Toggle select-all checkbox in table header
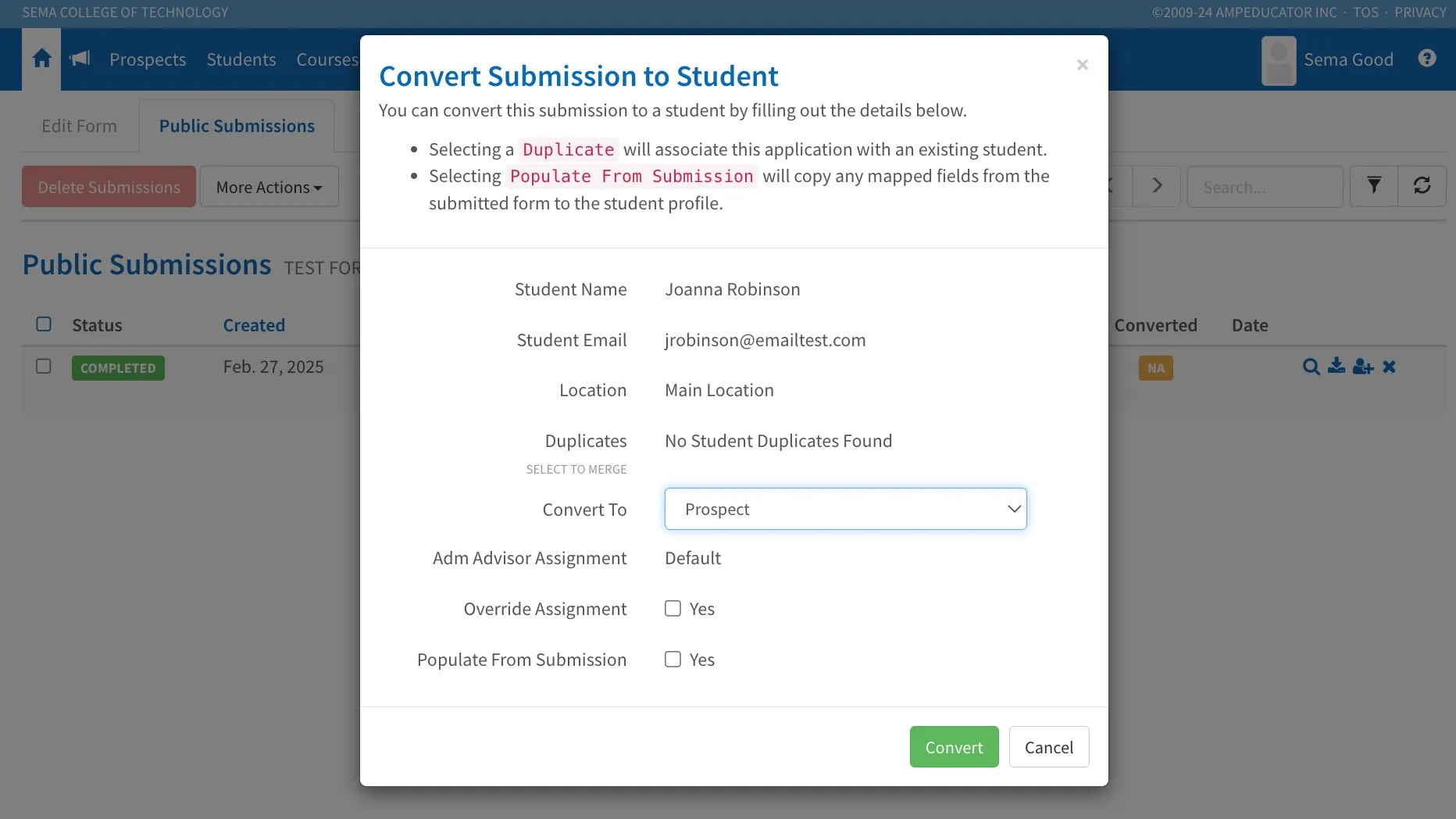 point(44,324)
